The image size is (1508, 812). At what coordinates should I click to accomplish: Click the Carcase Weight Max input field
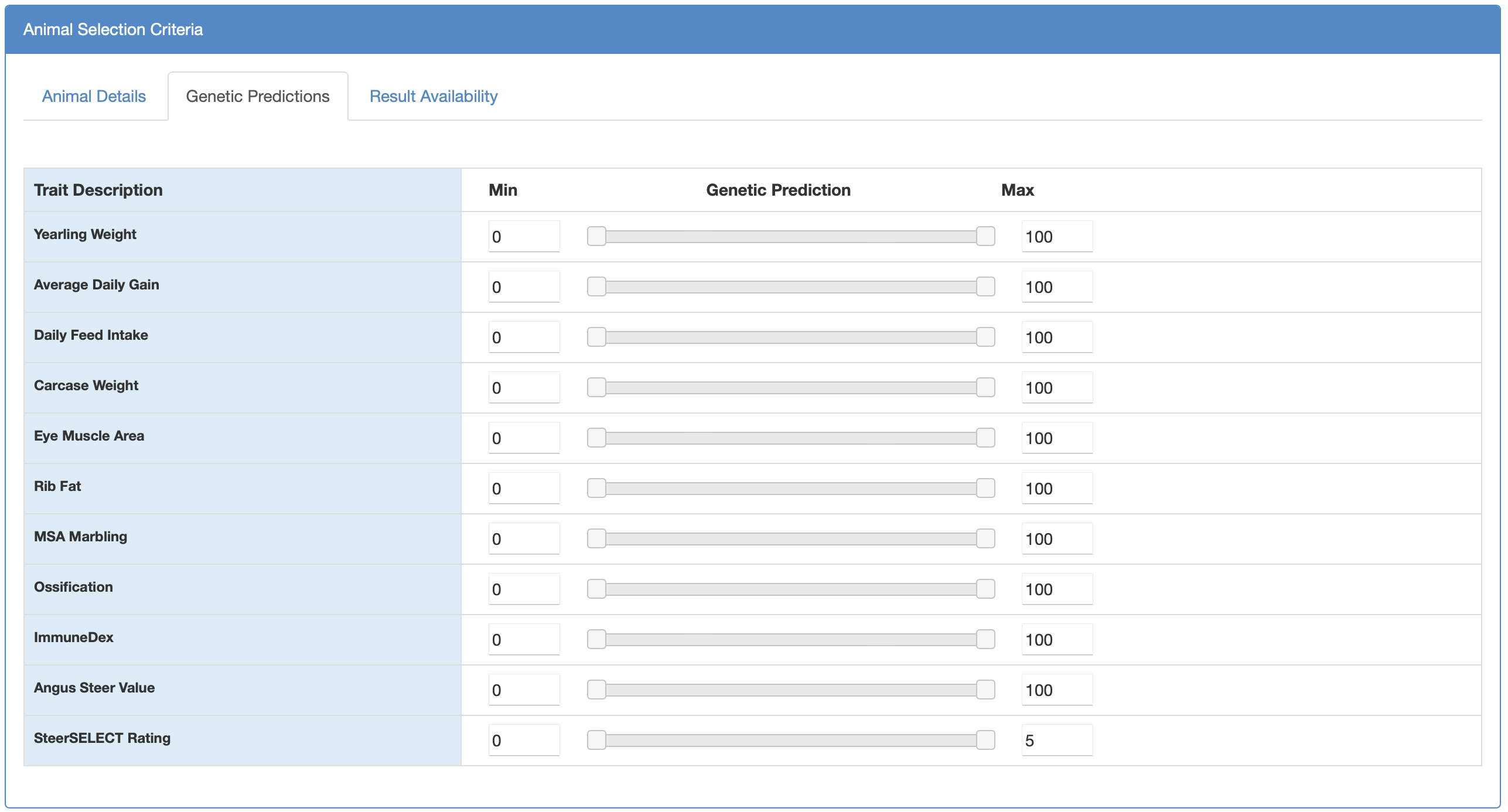click(1057, 388)
